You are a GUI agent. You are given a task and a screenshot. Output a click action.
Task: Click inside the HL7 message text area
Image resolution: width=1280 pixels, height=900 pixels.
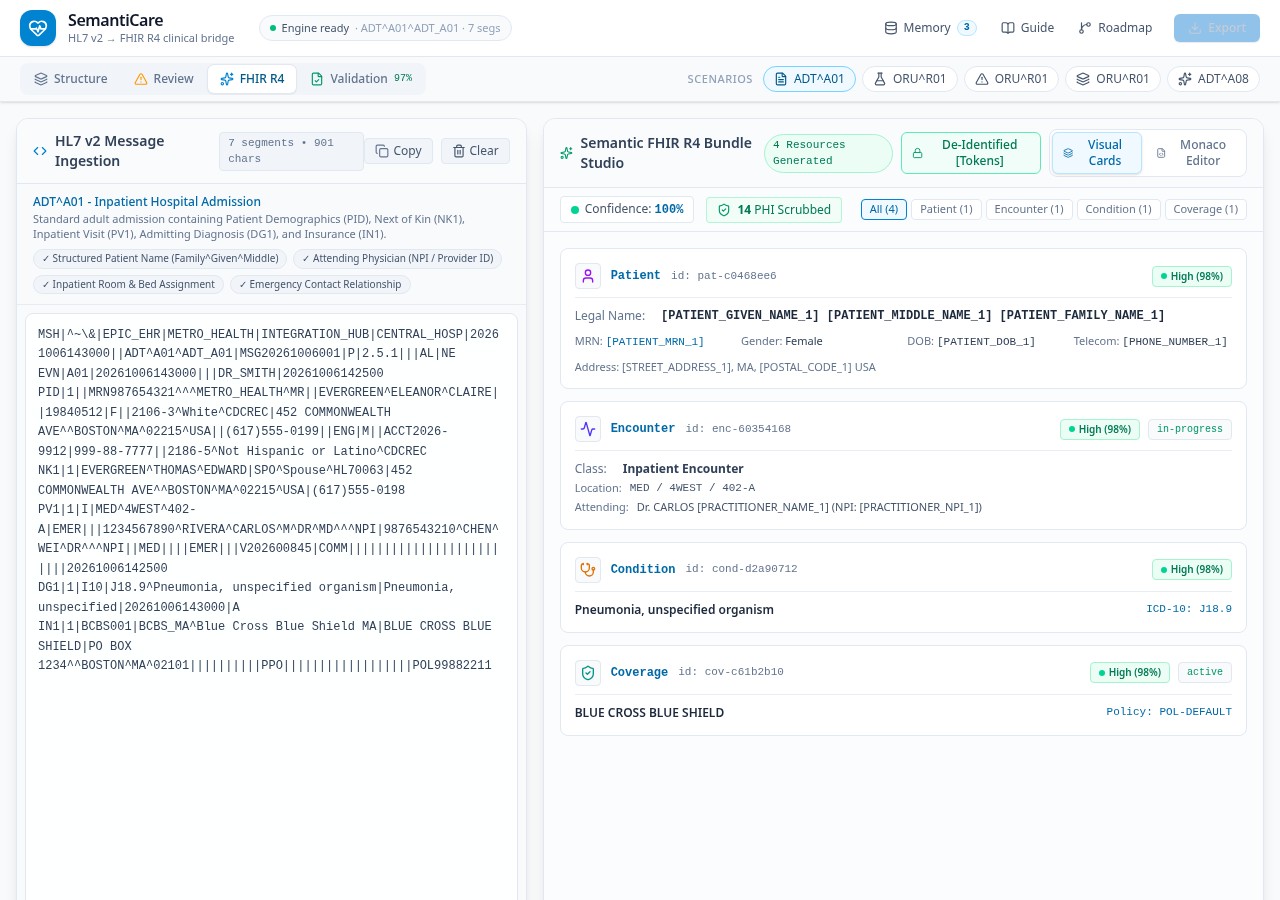[x=271, y=606]
